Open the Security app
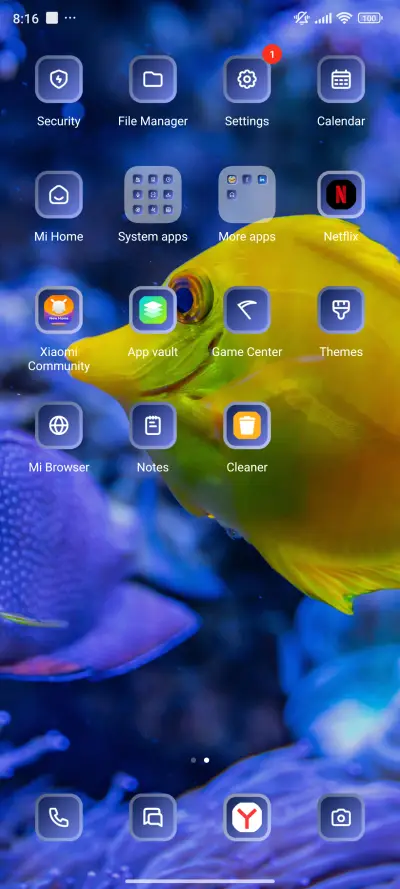The image size is (400, 889). click(59, 79)
